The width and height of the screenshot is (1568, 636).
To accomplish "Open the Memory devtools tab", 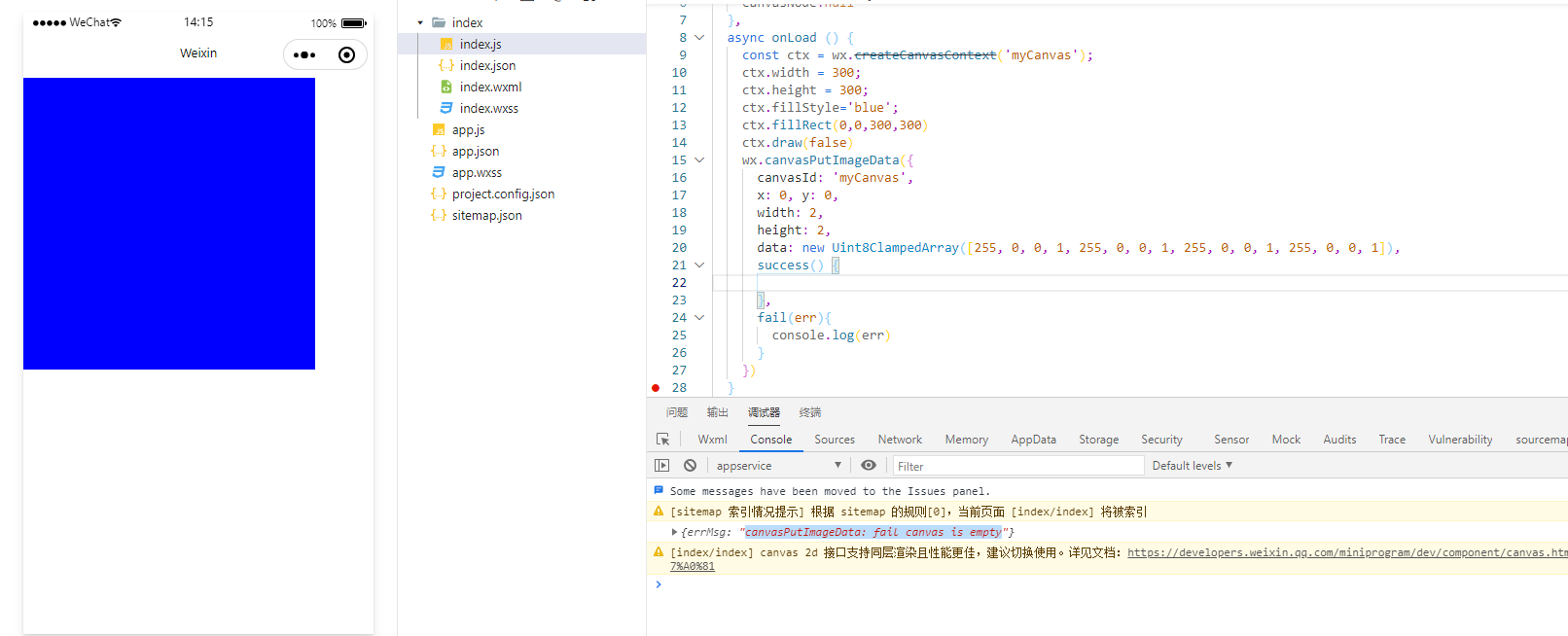I will tap(967, 440).
